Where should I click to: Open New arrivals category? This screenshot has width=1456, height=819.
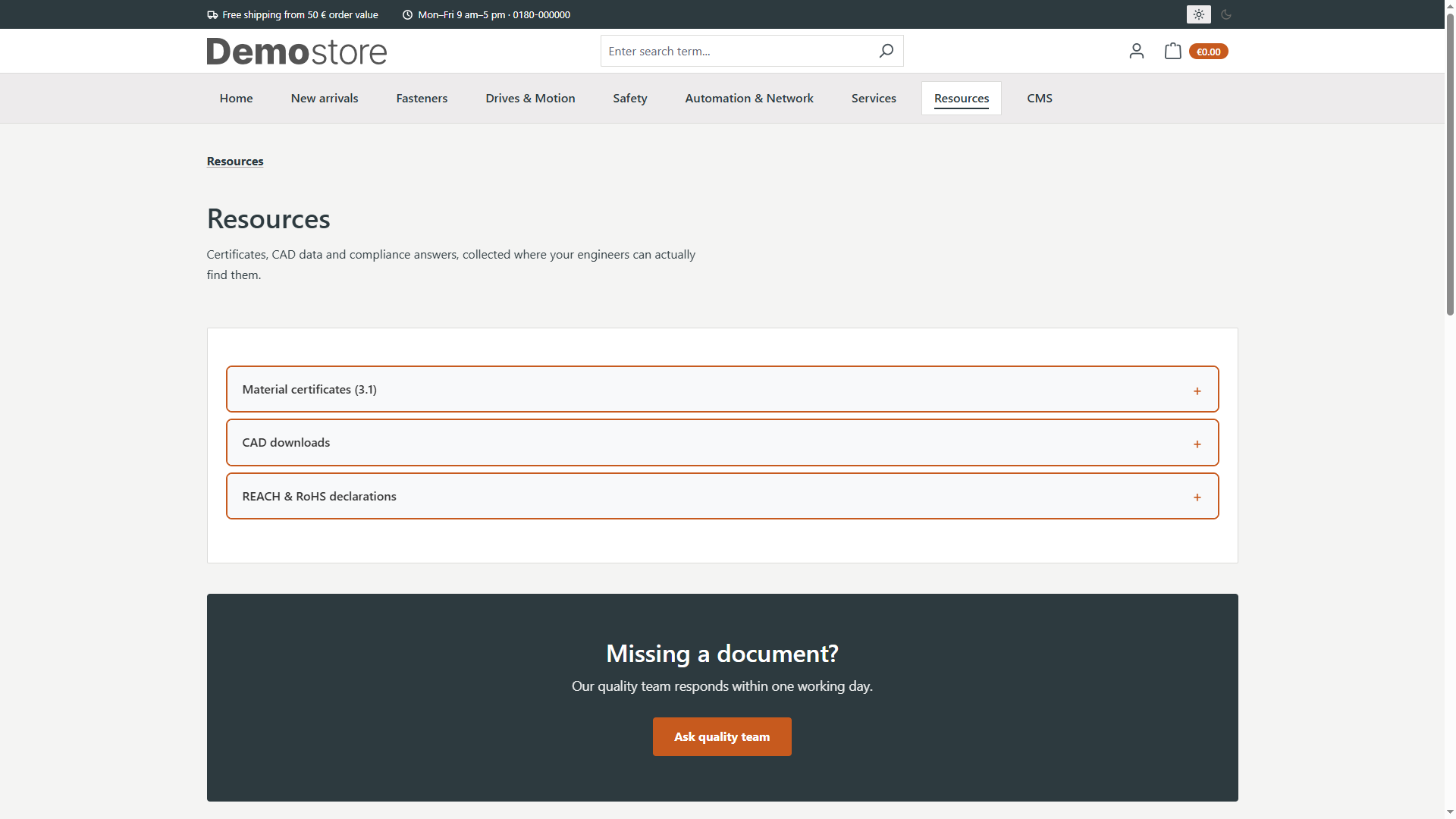click(x=325, y=98)
